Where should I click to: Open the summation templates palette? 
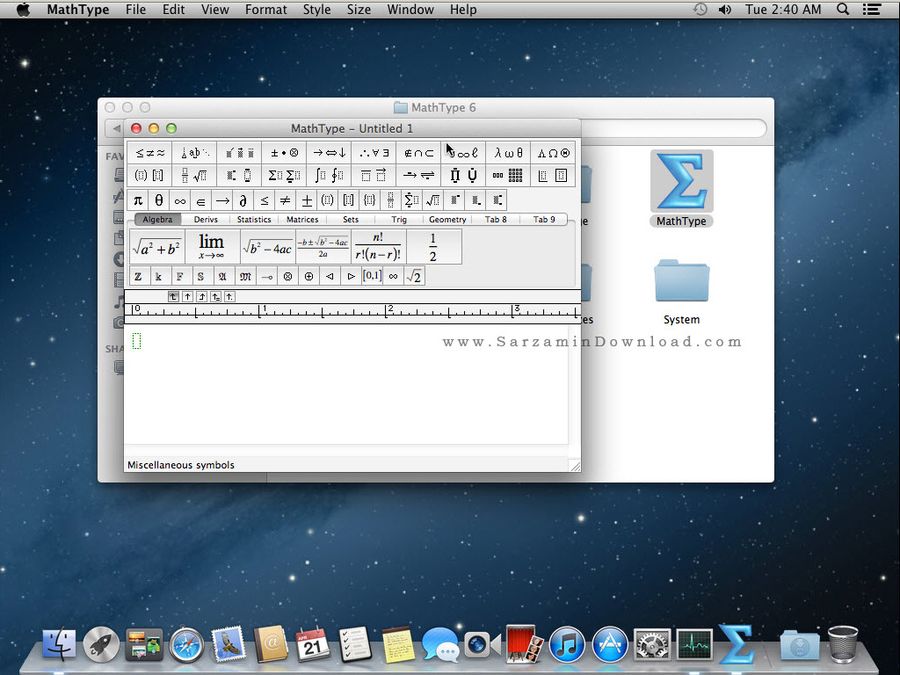pos(284,175)
